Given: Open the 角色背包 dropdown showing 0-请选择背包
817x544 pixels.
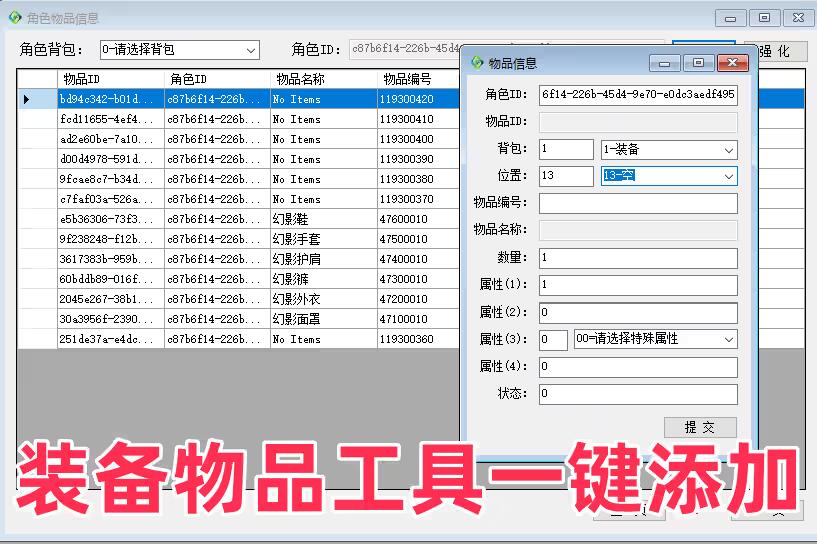Looking at the screenshot, I should coord(180,50).
